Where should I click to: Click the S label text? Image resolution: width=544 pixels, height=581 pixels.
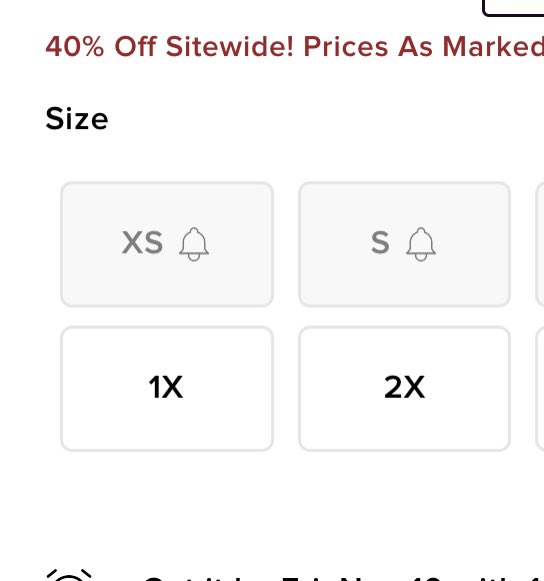coord(380,242)
